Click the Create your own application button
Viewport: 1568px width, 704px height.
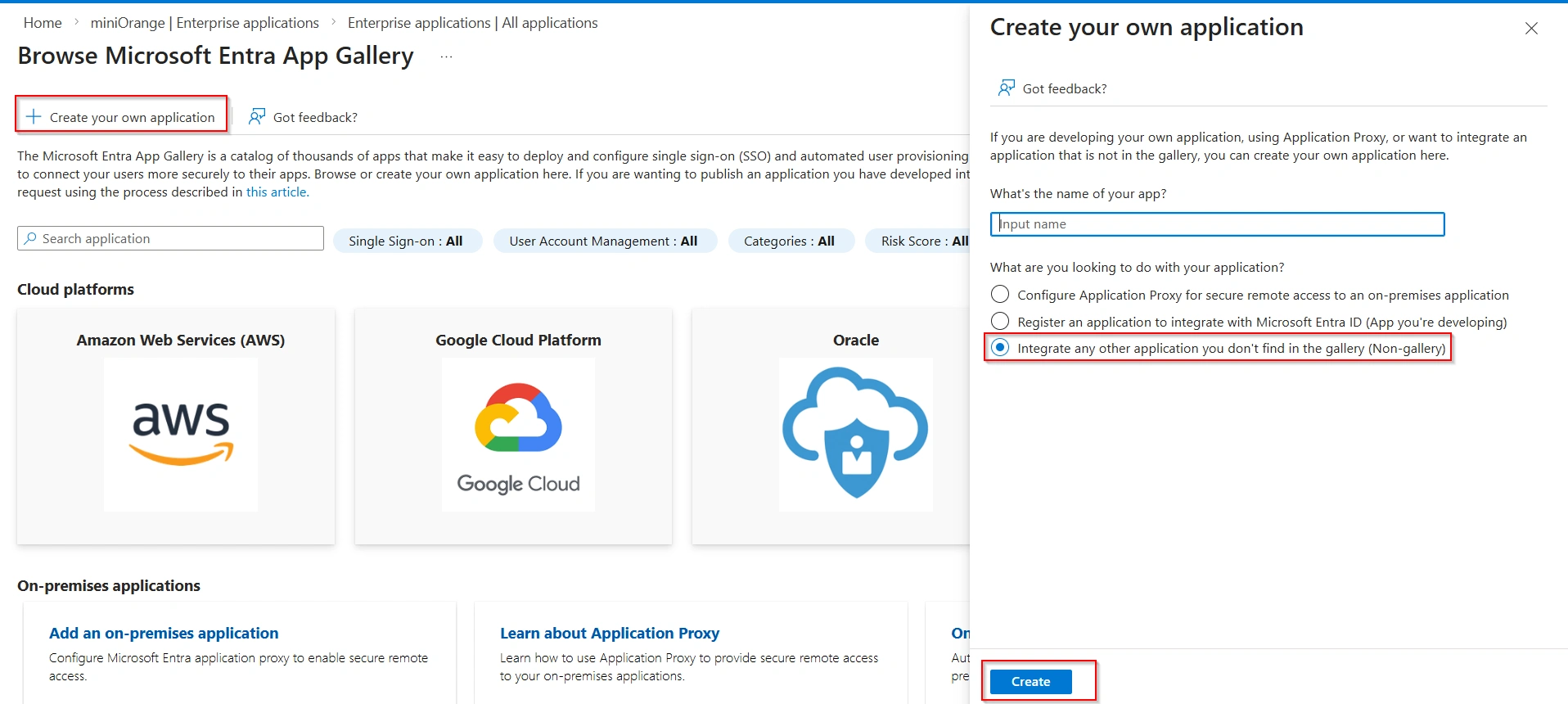(121, 117)
